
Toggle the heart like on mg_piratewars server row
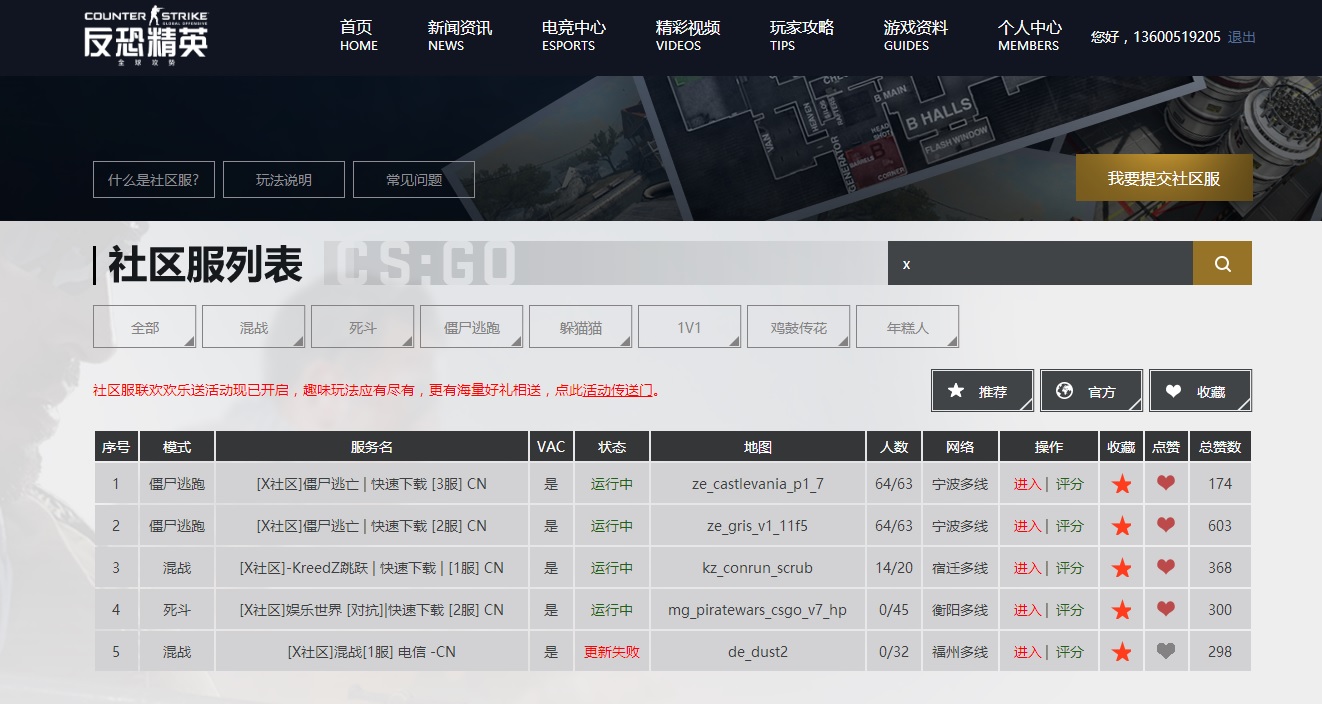point(1166,609)
